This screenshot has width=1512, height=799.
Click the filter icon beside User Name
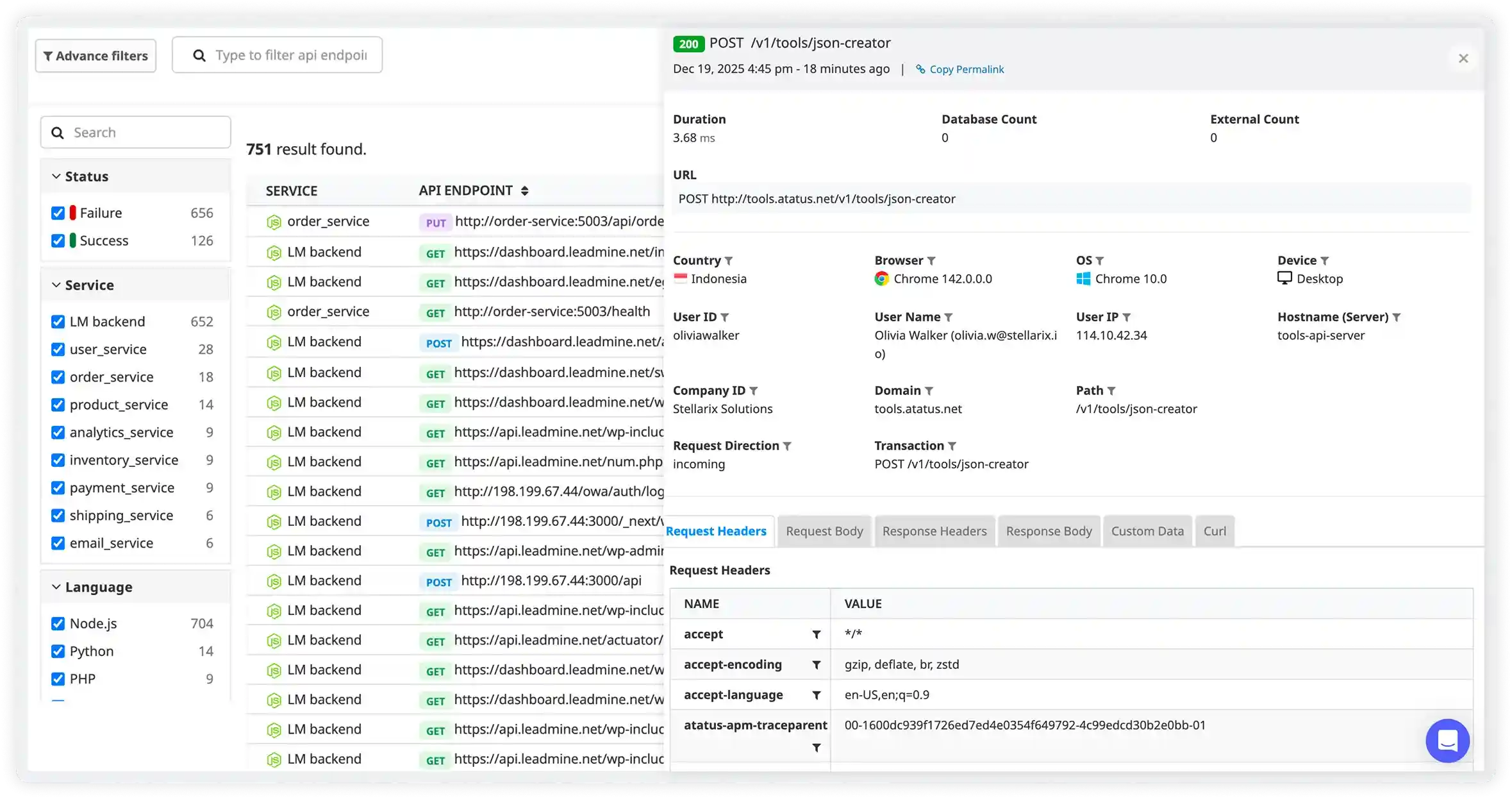pos(950,317)
